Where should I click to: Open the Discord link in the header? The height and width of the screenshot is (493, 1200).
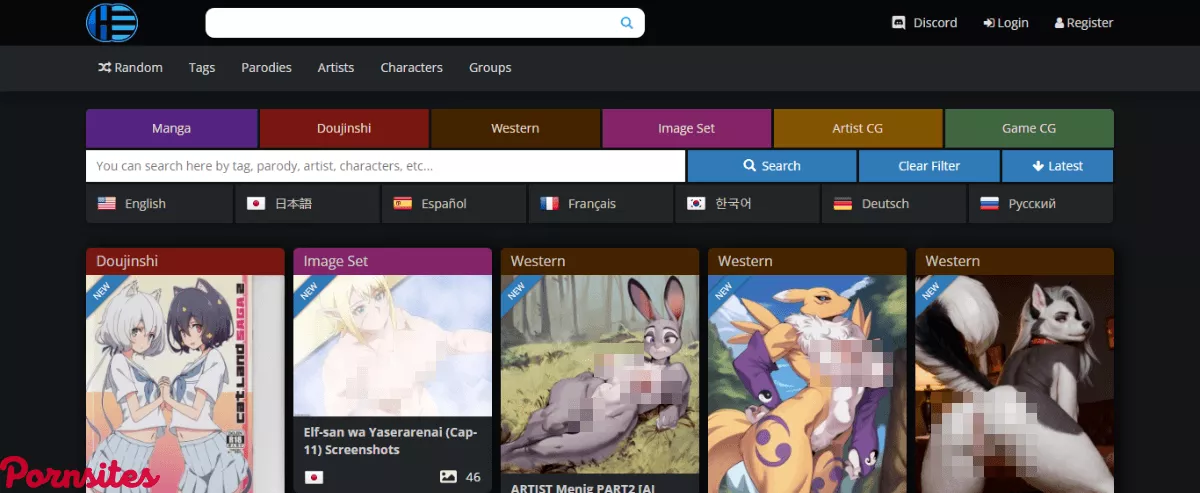point(924,23)
